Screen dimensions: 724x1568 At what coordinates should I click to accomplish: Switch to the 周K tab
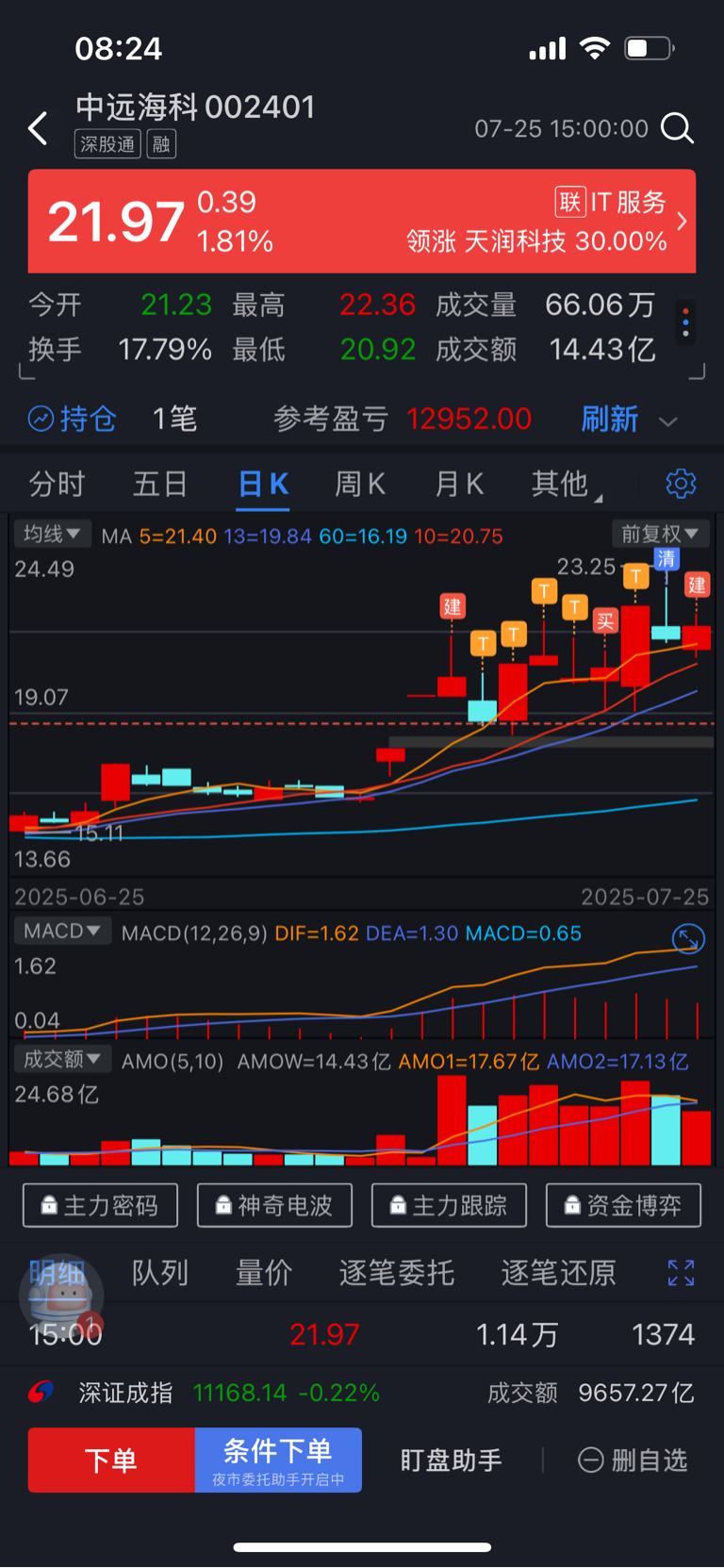[x=360, y=484]
